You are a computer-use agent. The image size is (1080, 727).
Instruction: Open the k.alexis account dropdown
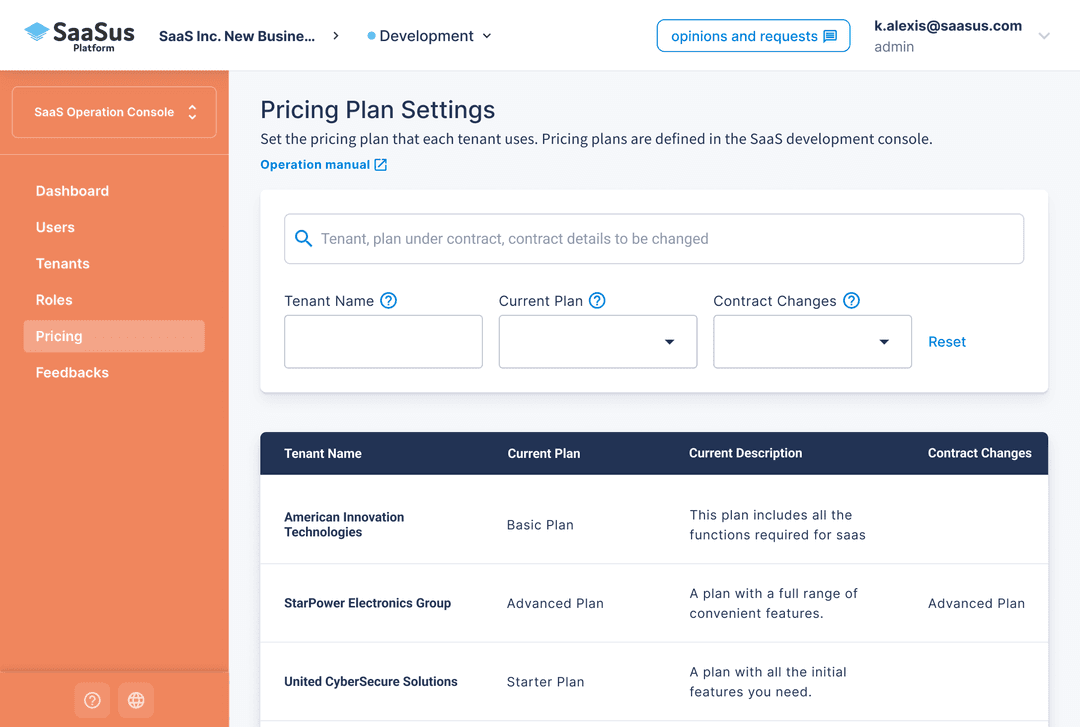tap(1044, 35)
